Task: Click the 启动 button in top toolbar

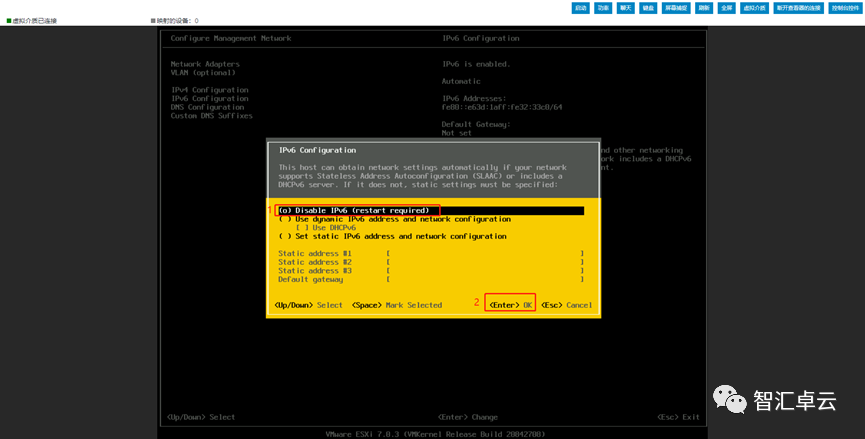Action: tap(580, 8)
